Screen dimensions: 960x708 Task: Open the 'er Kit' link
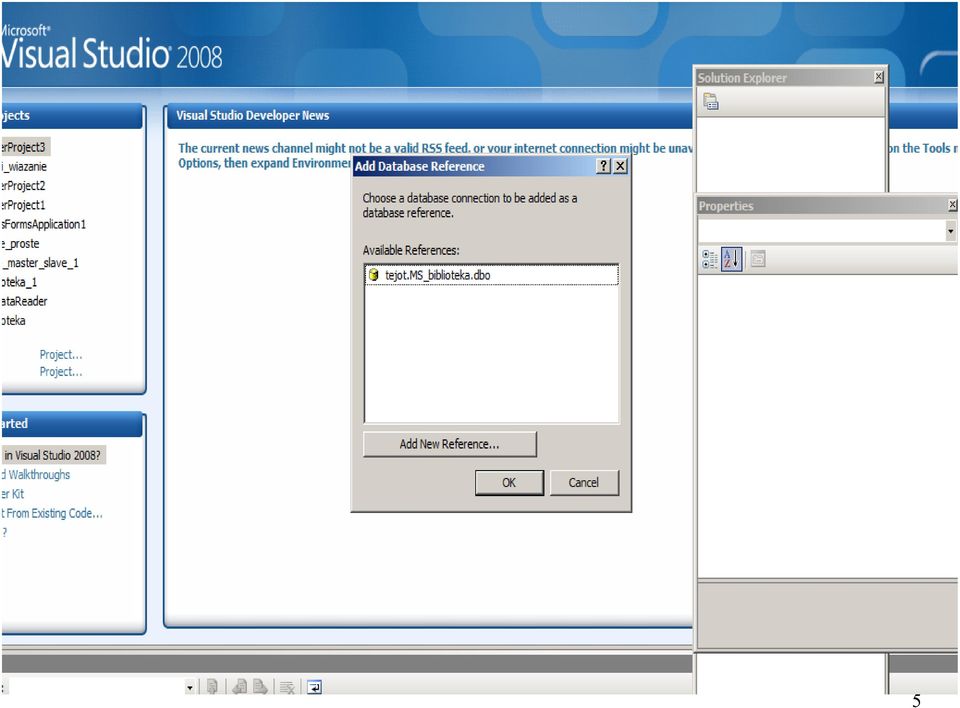12,494
